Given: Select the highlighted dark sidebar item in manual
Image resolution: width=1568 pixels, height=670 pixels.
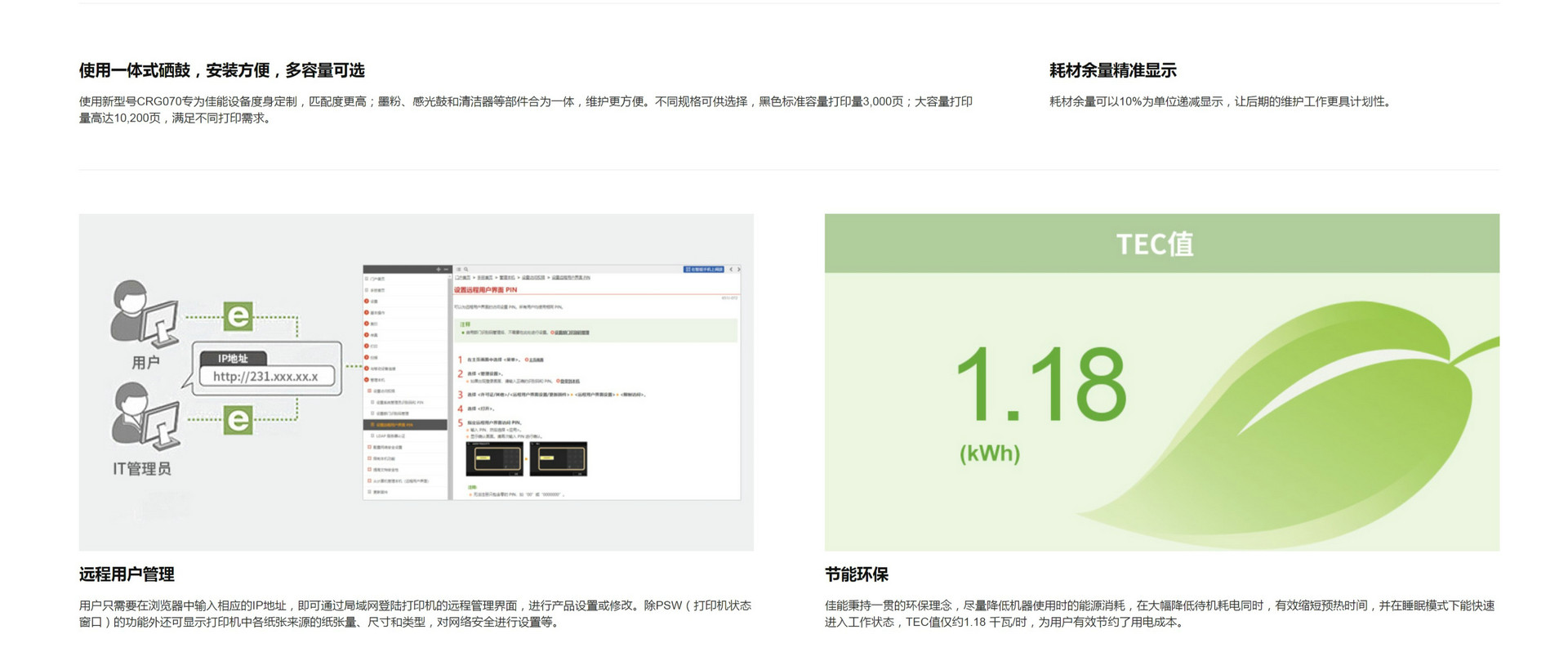Looking at the screenshot, I should coord(405,425).
